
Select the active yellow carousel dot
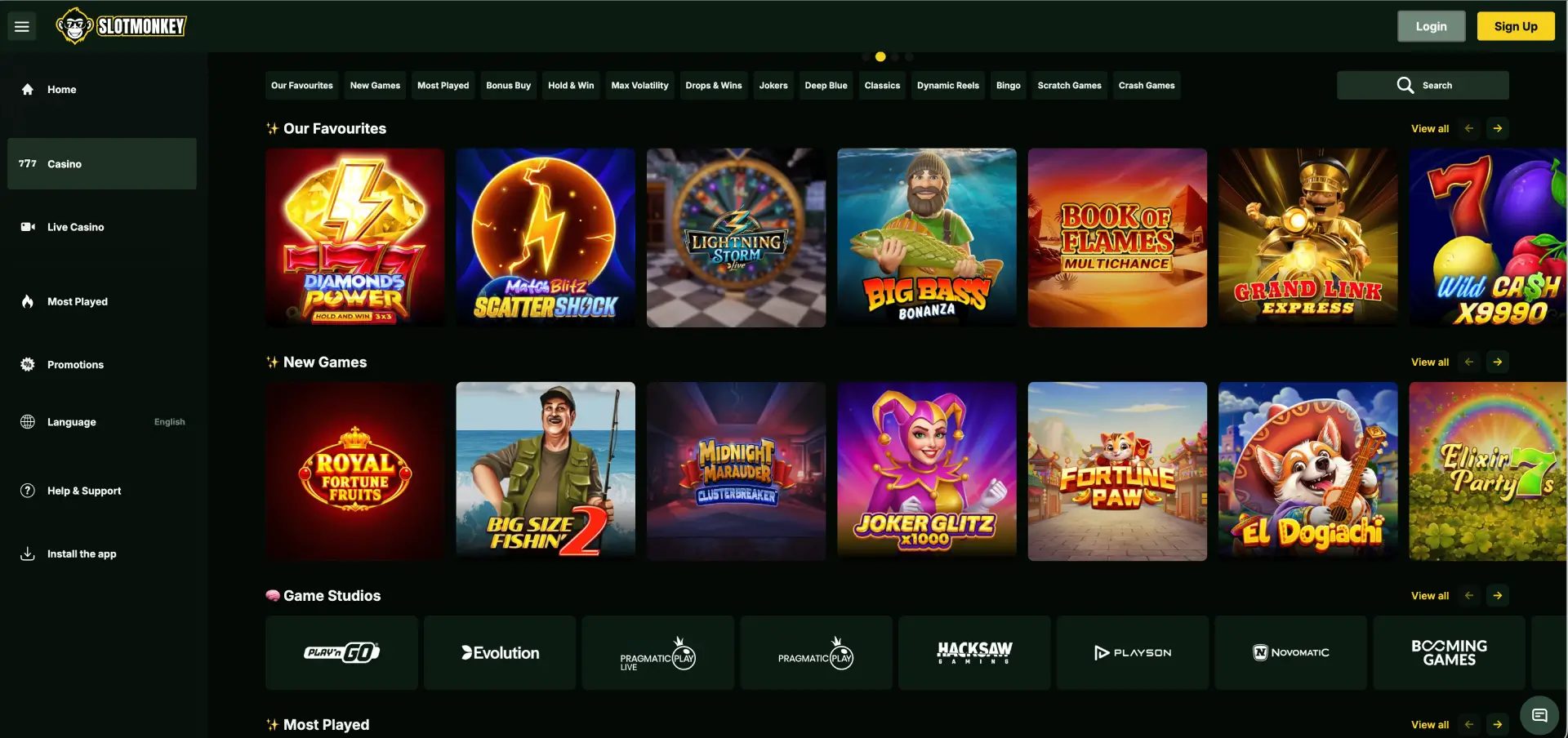point(880,57)
